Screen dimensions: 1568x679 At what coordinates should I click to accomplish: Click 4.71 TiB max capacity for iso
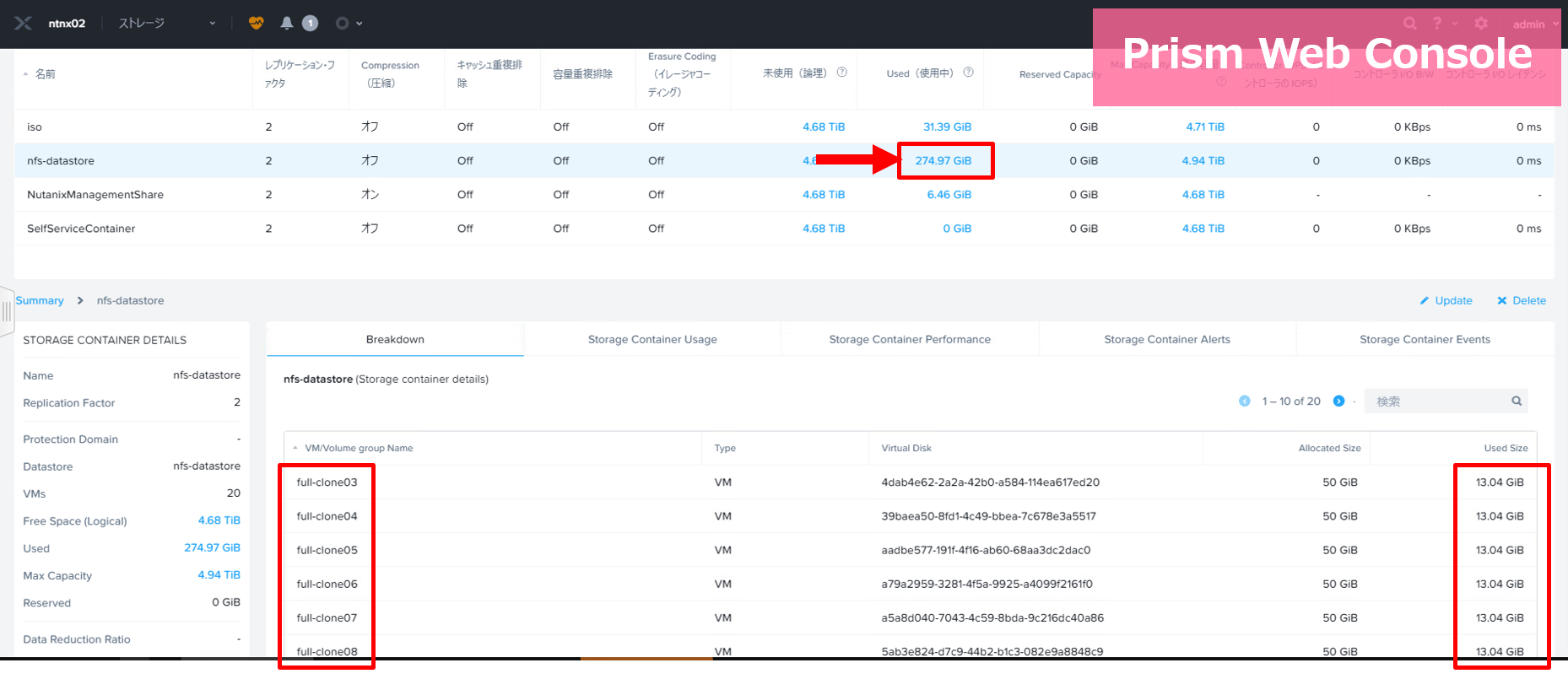pos(1205,127)
